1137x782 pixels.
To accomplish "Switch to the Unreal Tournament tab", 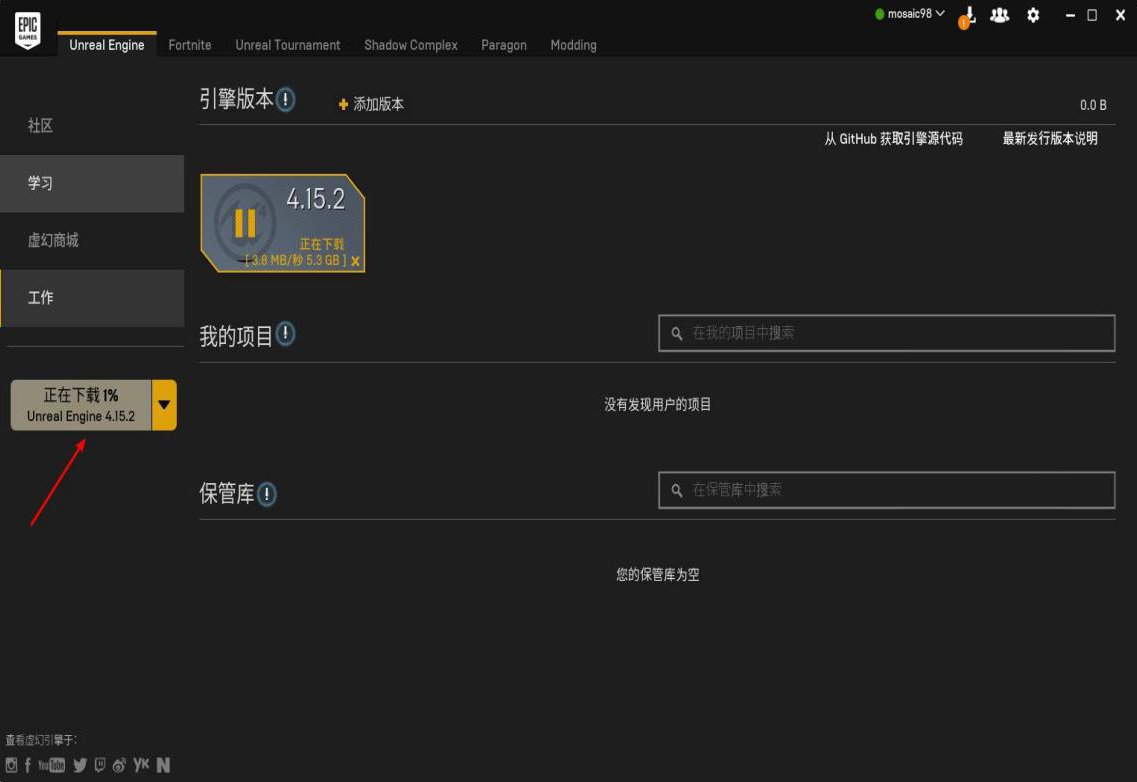I will tap(288, 45).
